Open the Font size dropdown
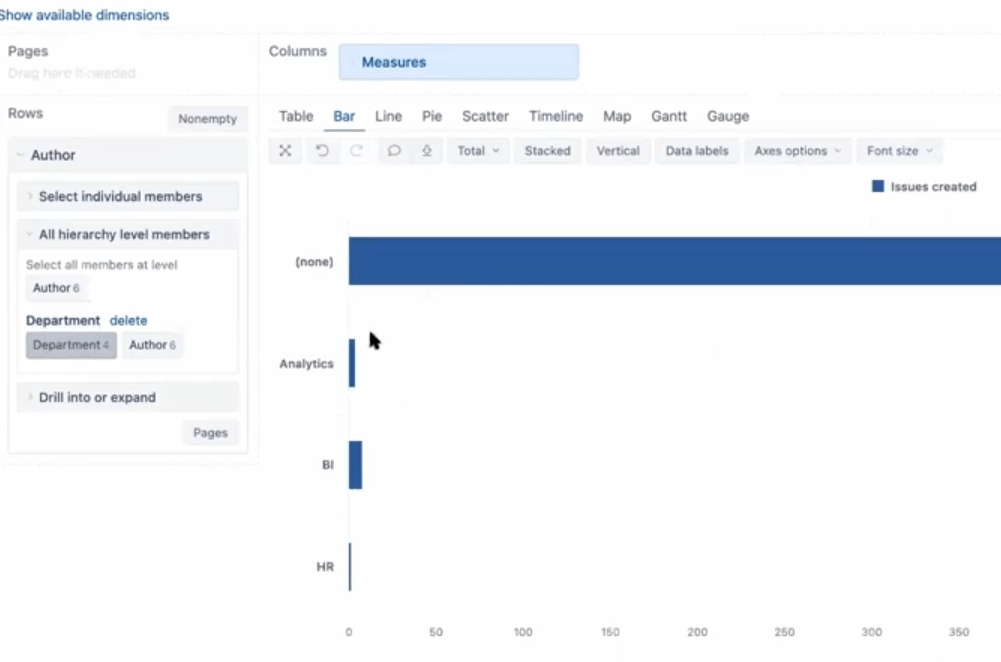Screen dimensions: 1001x662 click(x=899, y=151)
